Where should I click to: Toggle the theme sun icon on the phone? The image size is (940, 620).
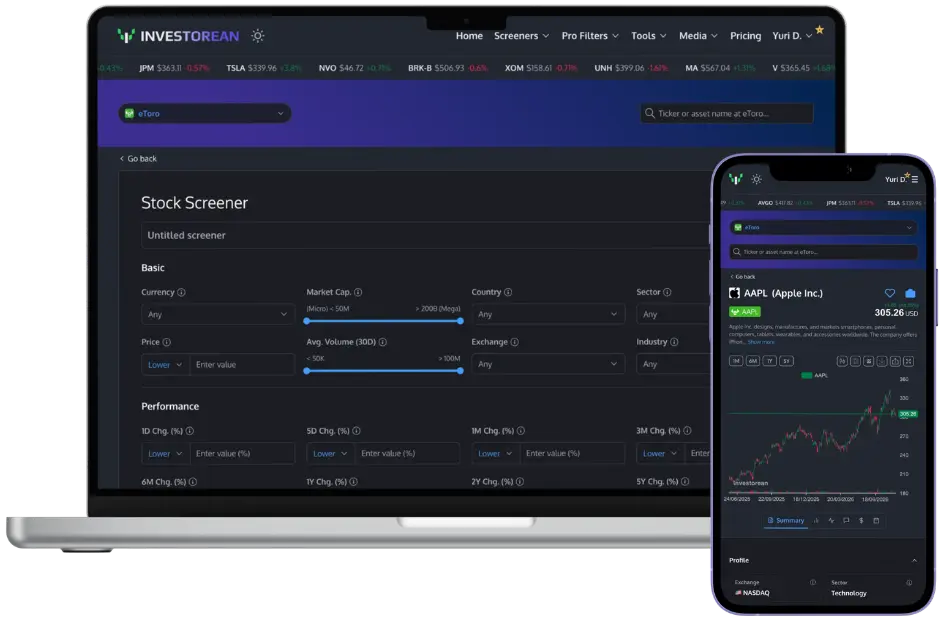[x=757, y=179]
